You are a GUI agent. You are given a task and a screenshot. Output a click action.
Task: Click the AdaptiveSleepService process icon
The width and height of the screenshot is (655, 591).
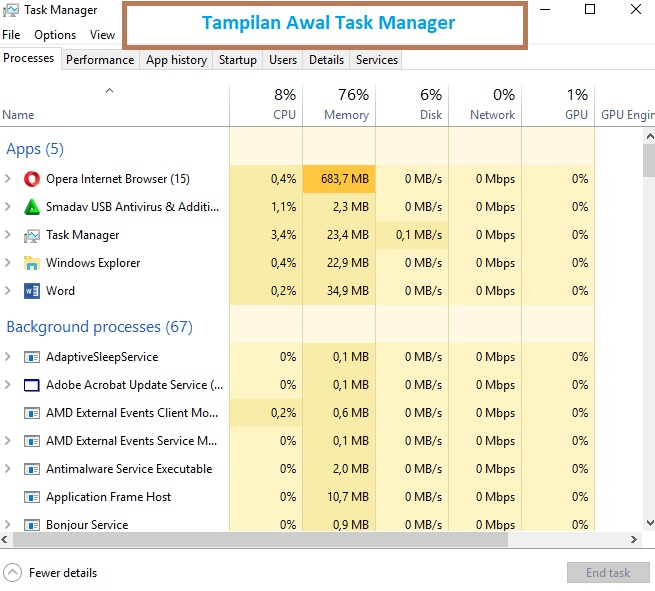point(32,357)
